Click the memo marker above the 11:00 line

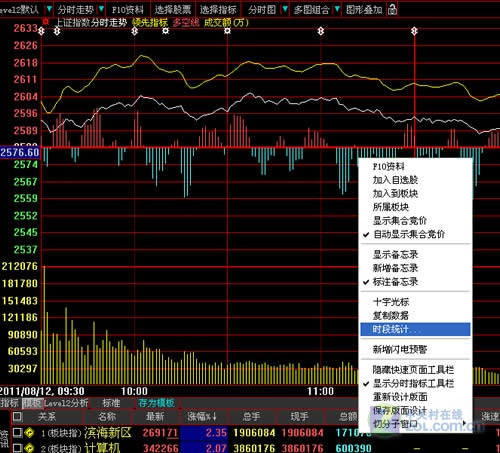coord(321,31)
